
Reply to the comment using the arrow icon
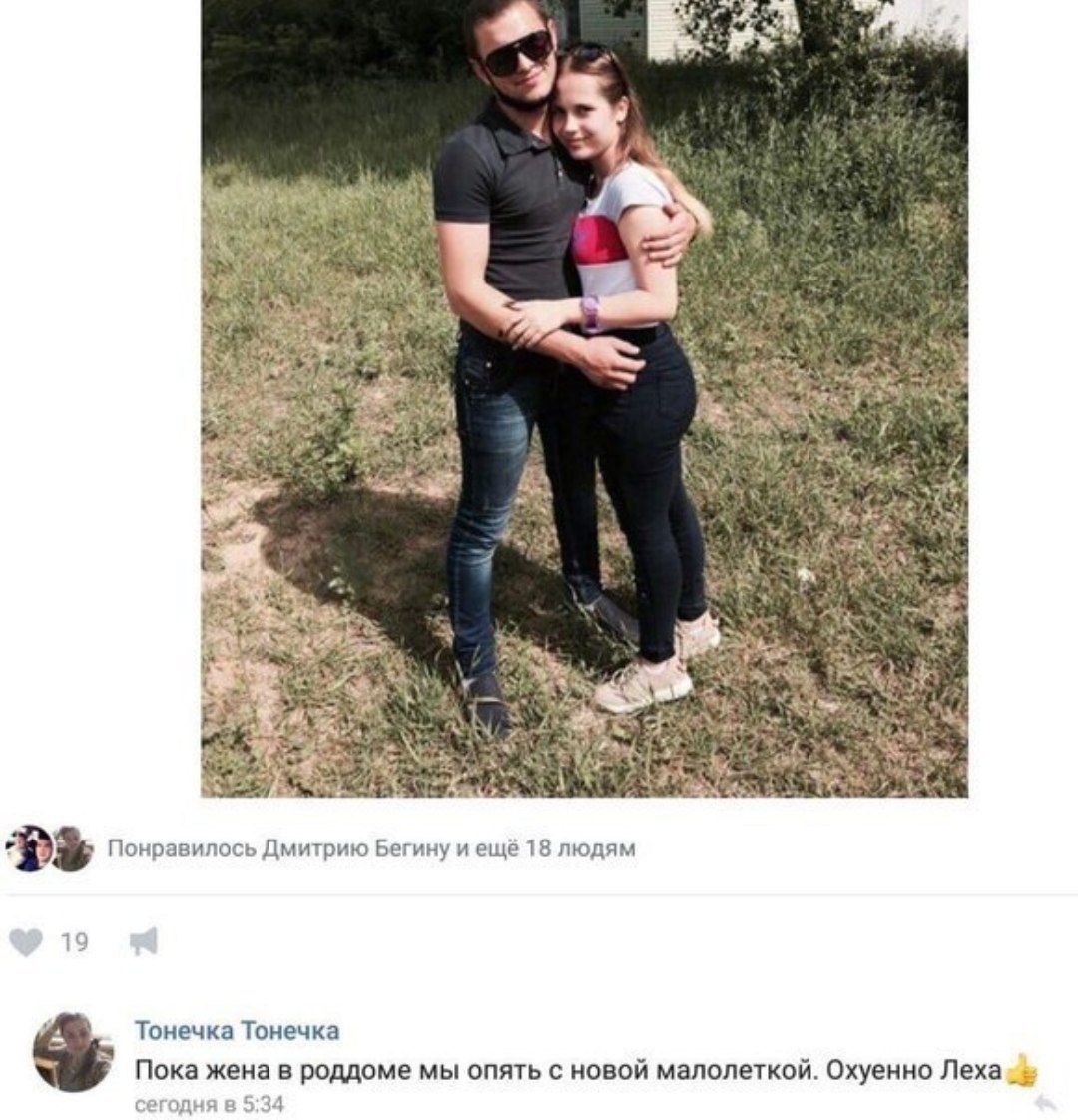pos(1046,1101)
